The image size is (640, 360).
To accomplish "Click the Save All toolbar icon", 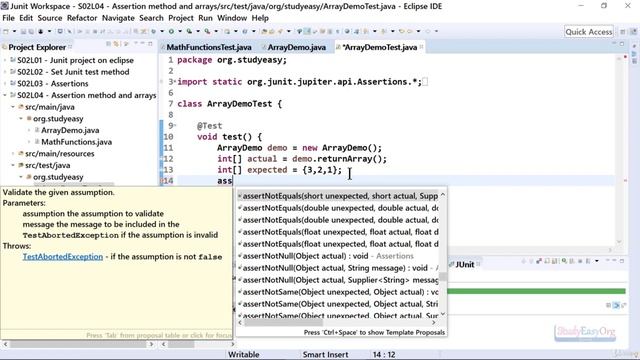I will [31, 31].
